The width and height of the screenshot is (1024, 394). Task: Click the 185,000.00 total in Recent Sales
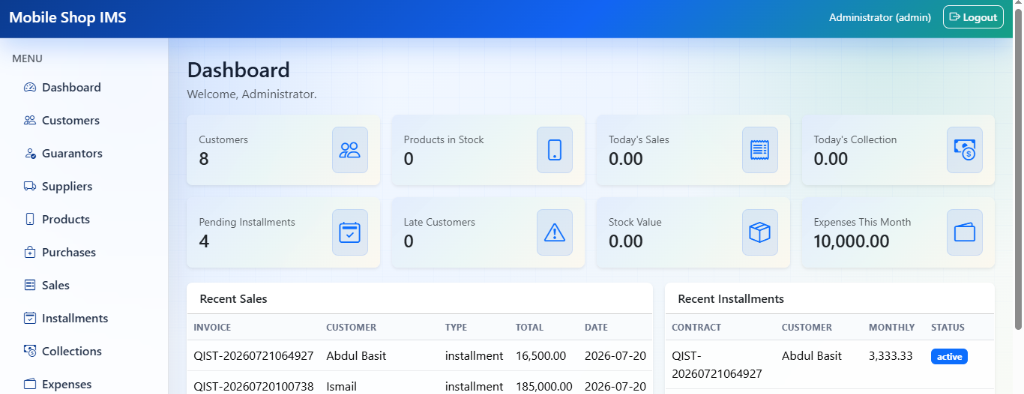click(x=544, y=386)
